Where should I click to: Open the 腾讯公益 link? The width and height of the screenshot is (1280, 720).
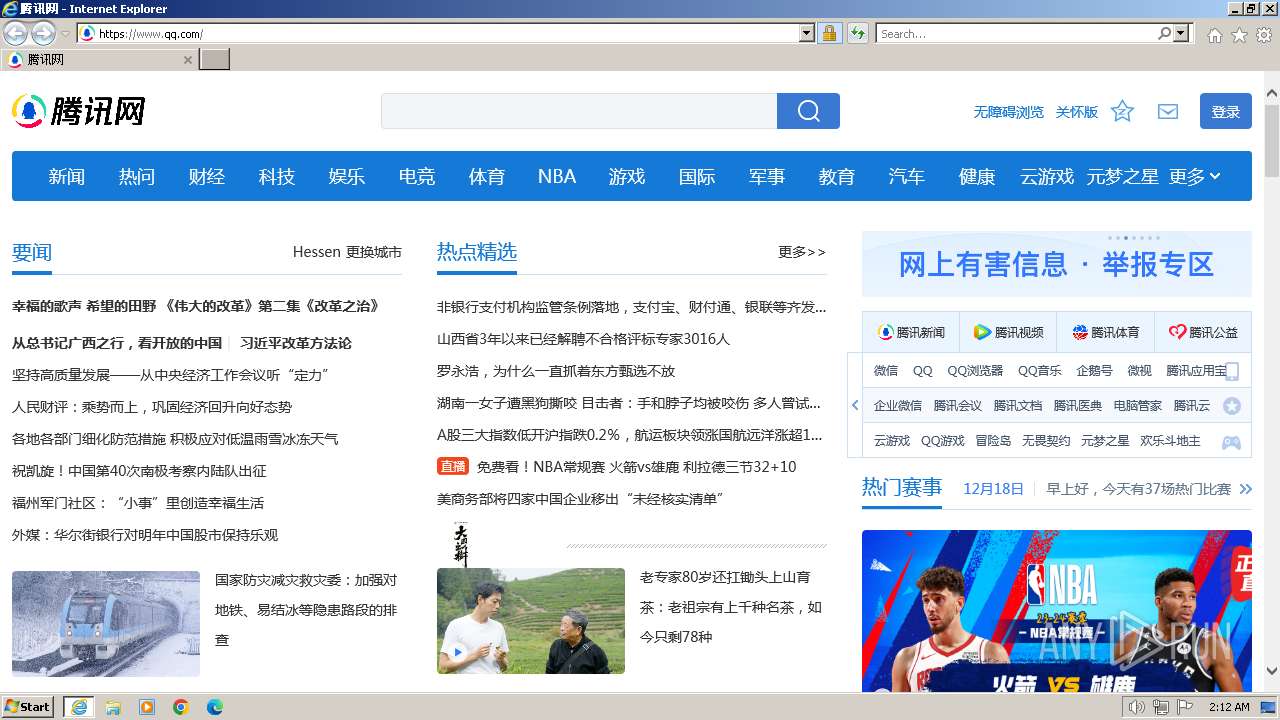(x=1203, y=332)
